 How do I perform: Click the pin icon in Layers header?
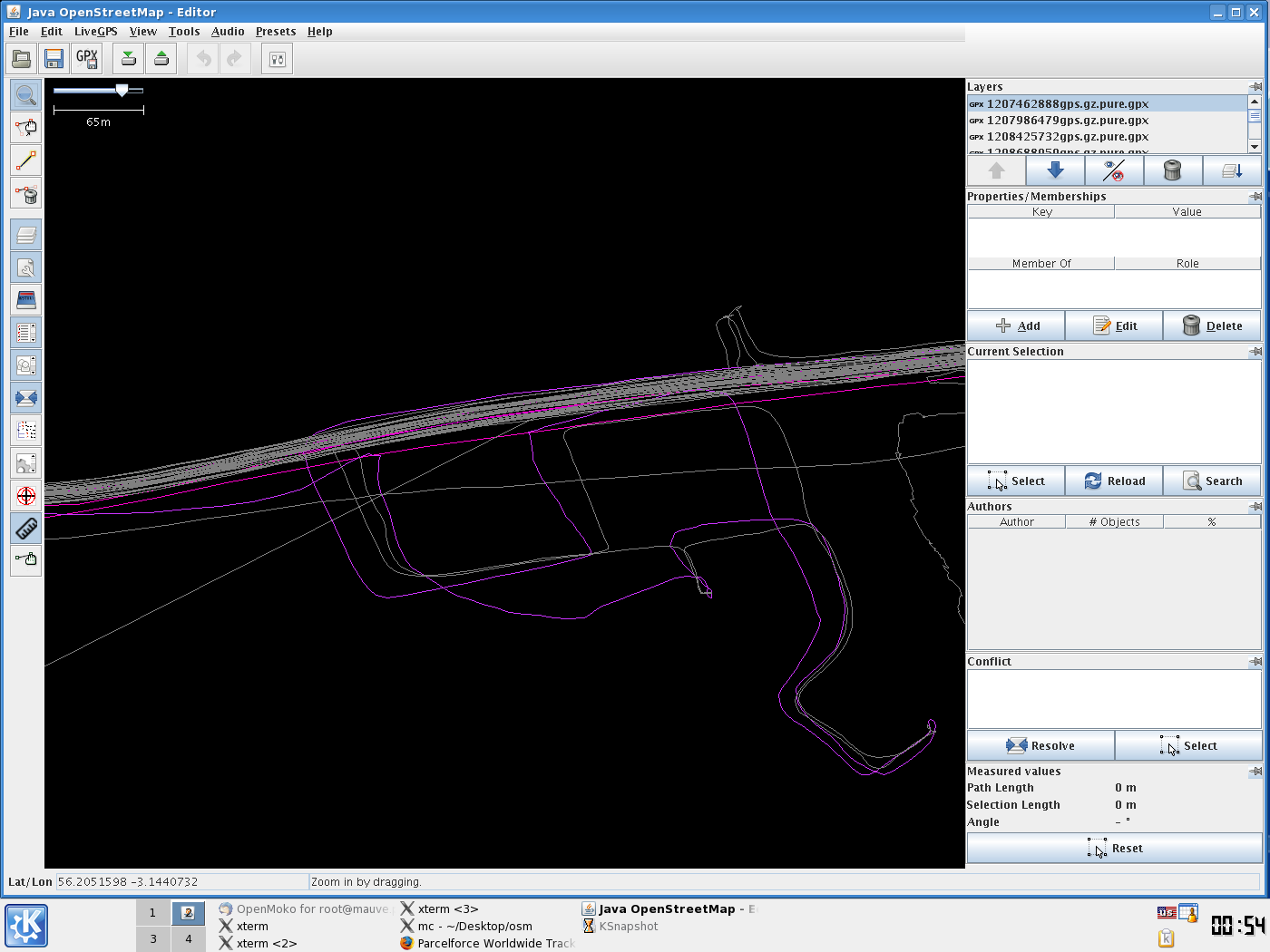1255,87
